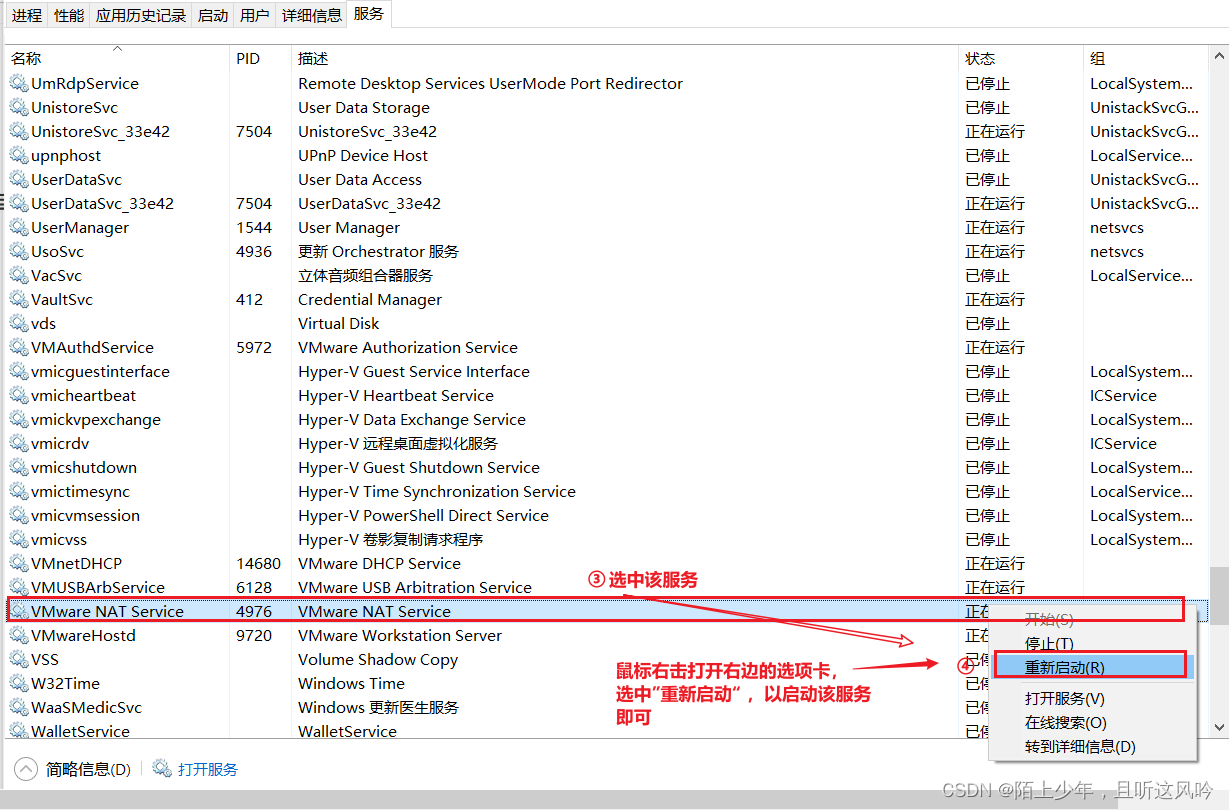
Task: Sort by the 组 column header
Action: 1145,58
